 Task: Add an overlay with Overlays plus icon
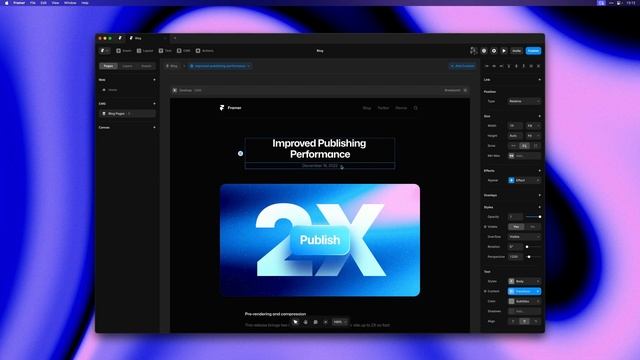click(540, 195)
